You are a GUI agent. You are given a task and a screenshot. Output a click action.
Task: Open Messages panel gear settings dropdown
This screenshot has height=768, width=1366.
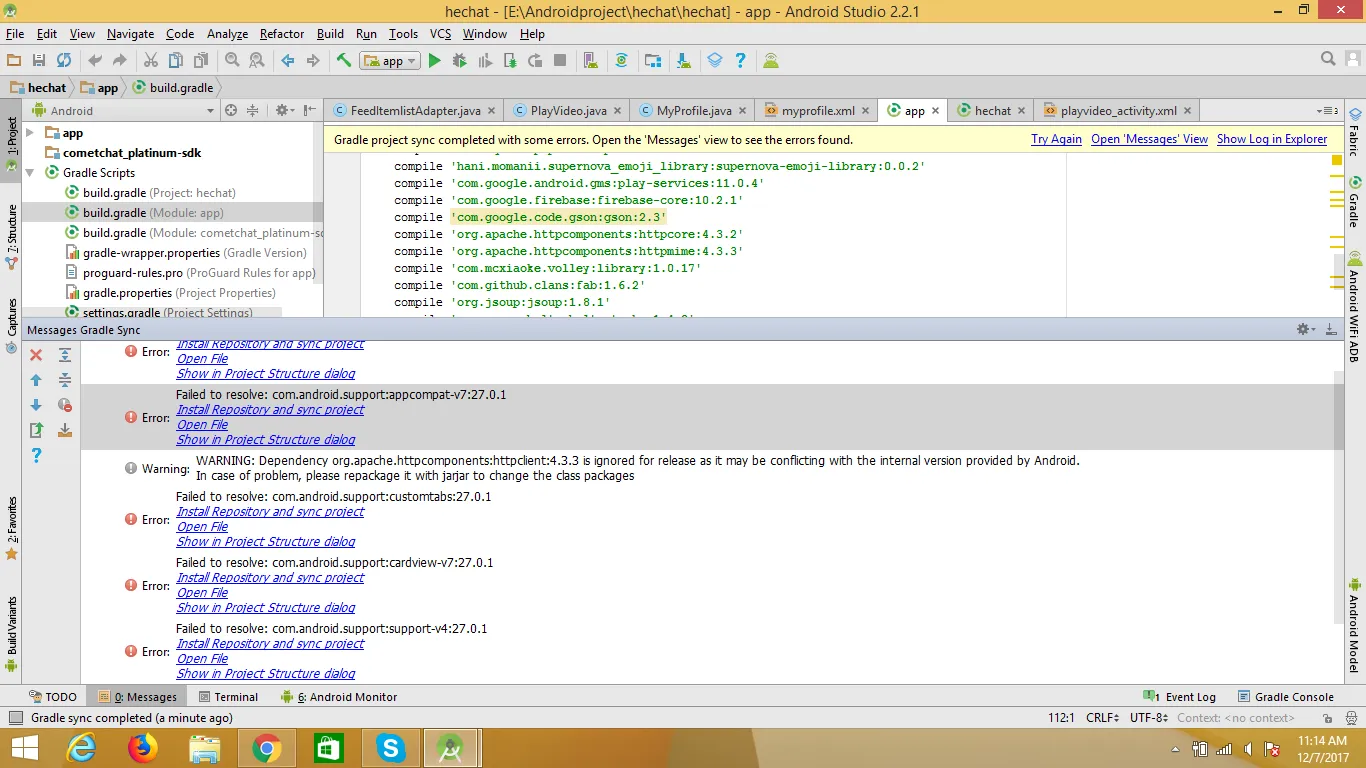(x=1305, y=329)
